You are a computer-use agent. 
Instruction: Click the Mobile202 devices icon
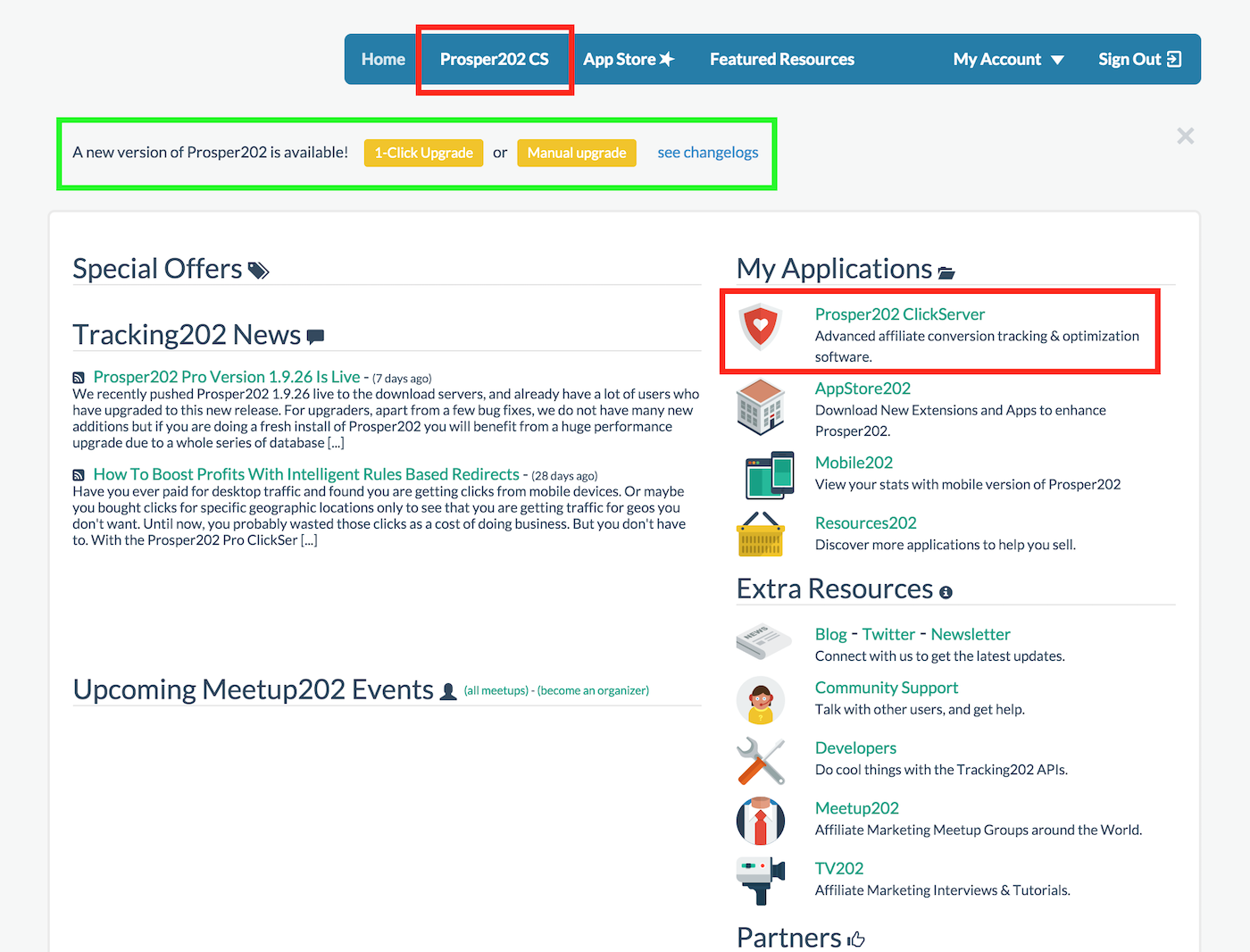pyautogui.click(x=769, y=475)
